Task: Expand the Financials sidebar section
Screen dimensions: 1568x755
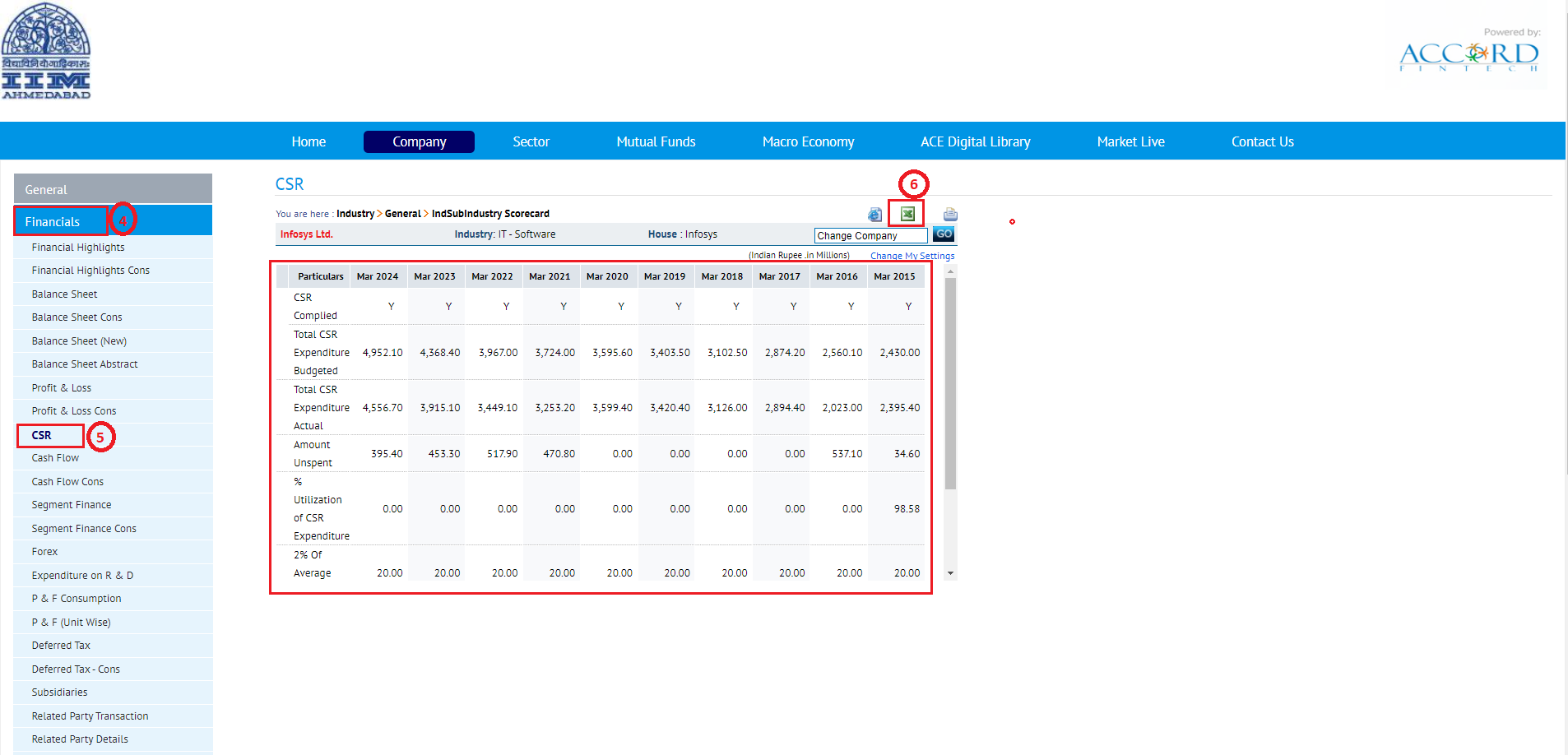Action: coord(113,221)
